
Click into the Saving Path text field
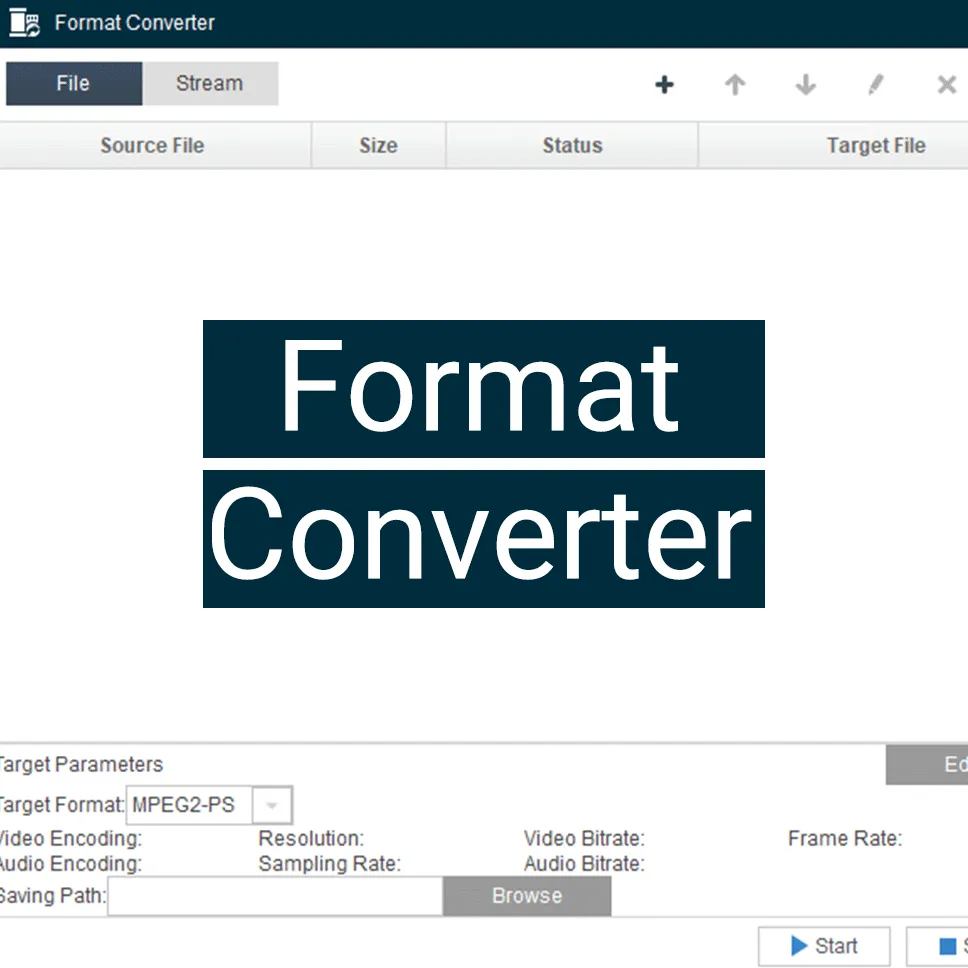(275, 896)
